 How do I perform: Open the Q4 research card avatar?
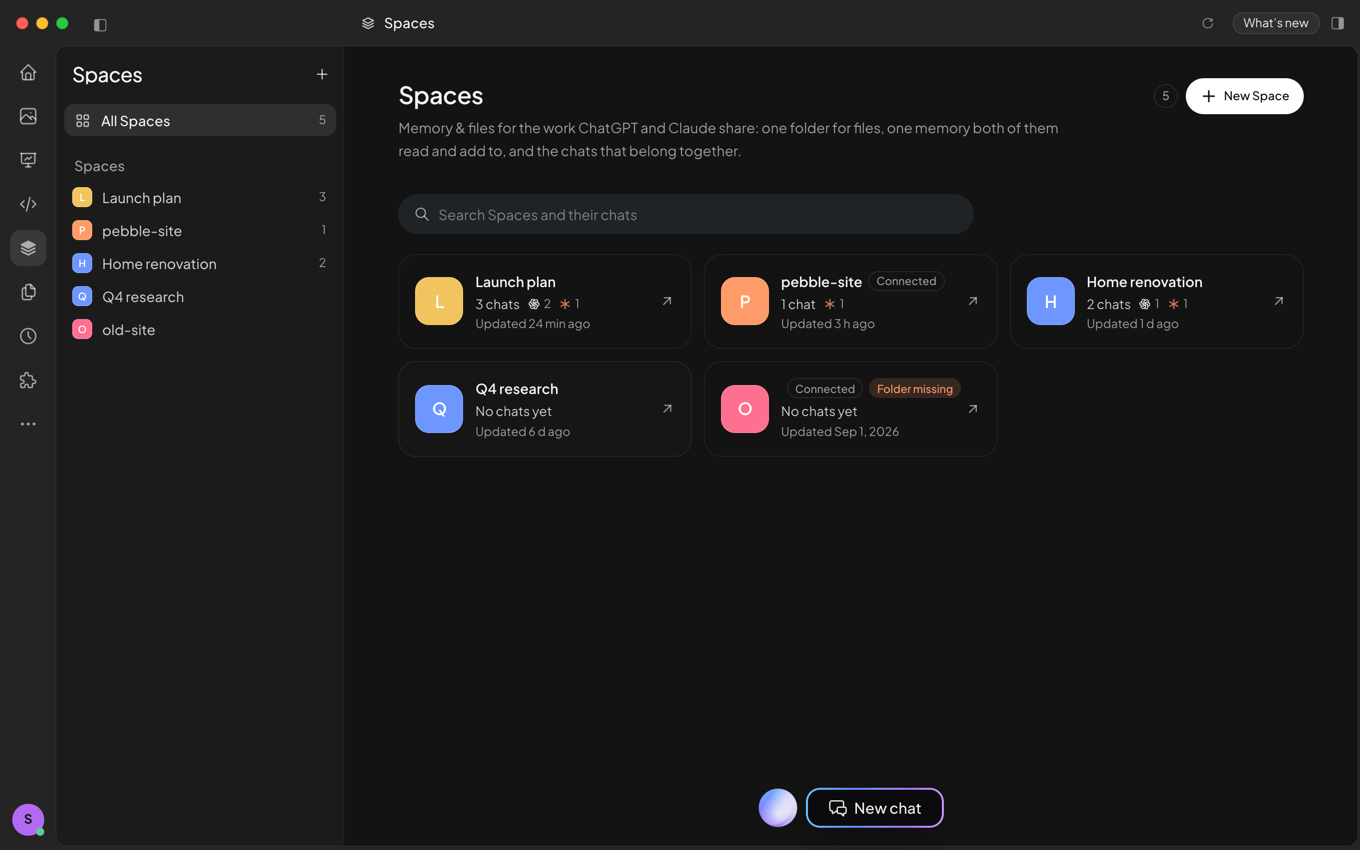click(x=439, y=409)
